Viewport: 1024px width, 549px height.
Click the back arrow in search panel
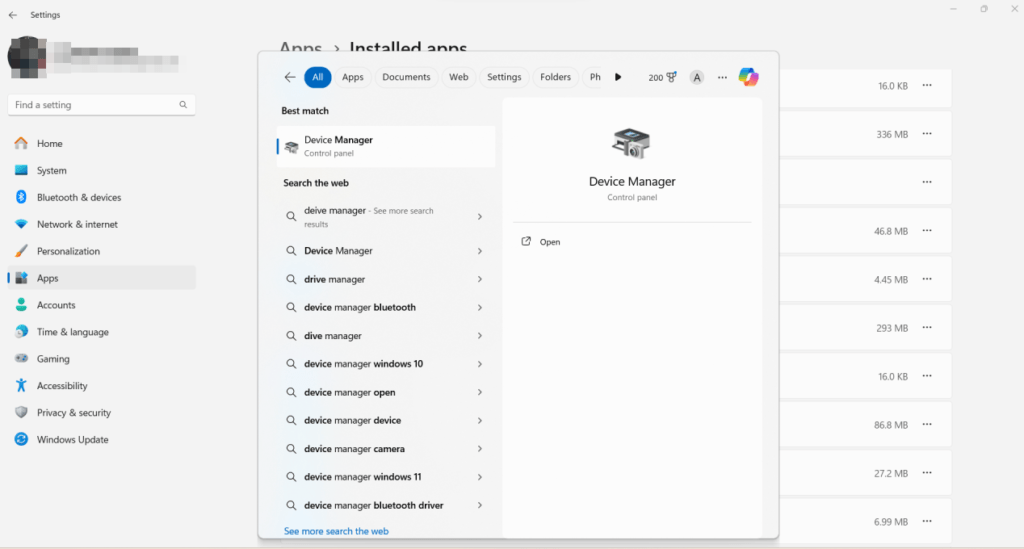click(290, 77)
